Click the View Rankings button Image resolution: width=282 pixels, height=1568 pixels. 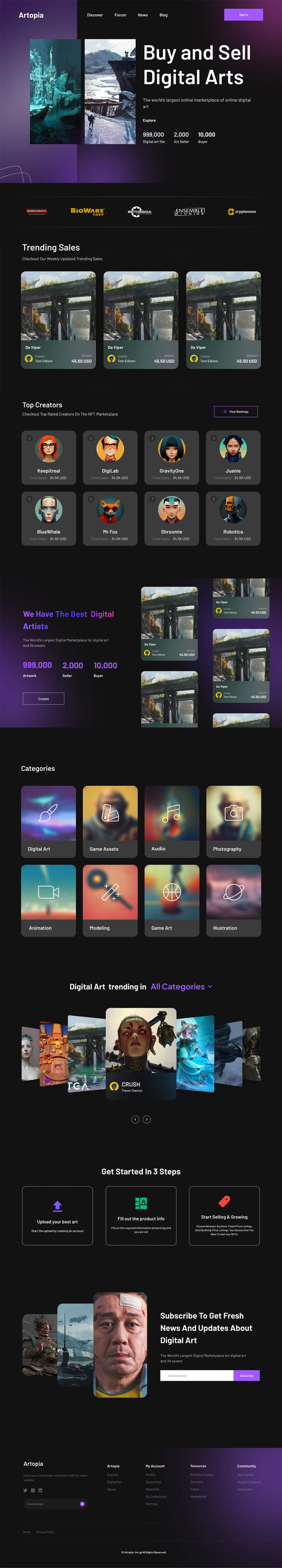(236, 412)
